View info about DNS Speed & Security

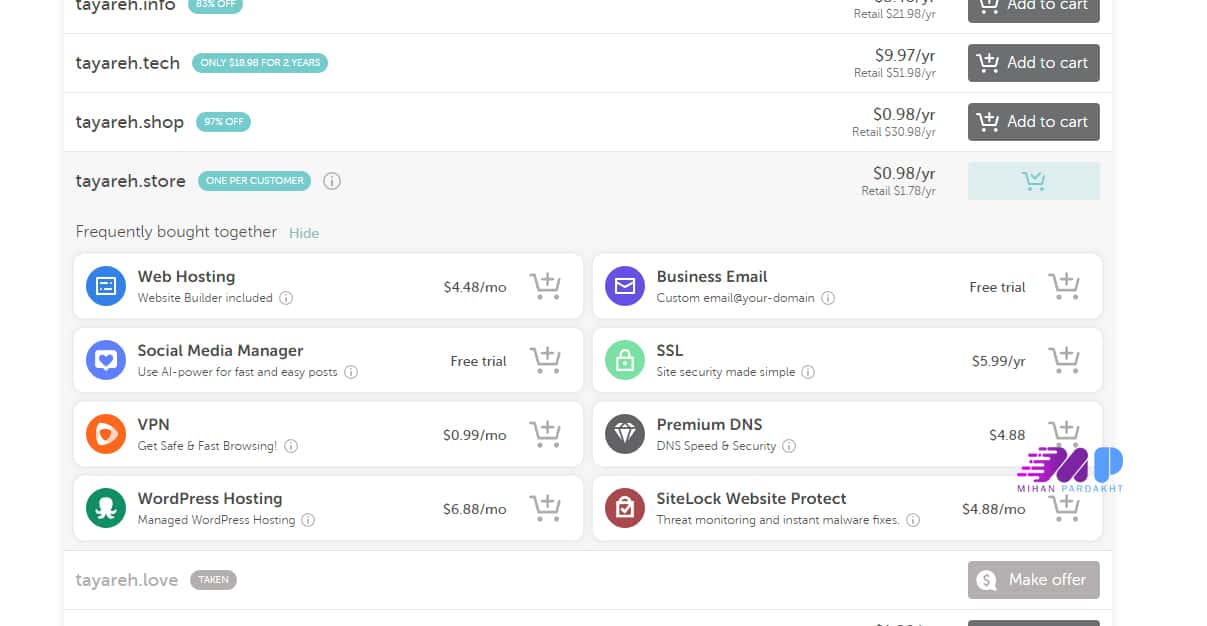point(789,446)
